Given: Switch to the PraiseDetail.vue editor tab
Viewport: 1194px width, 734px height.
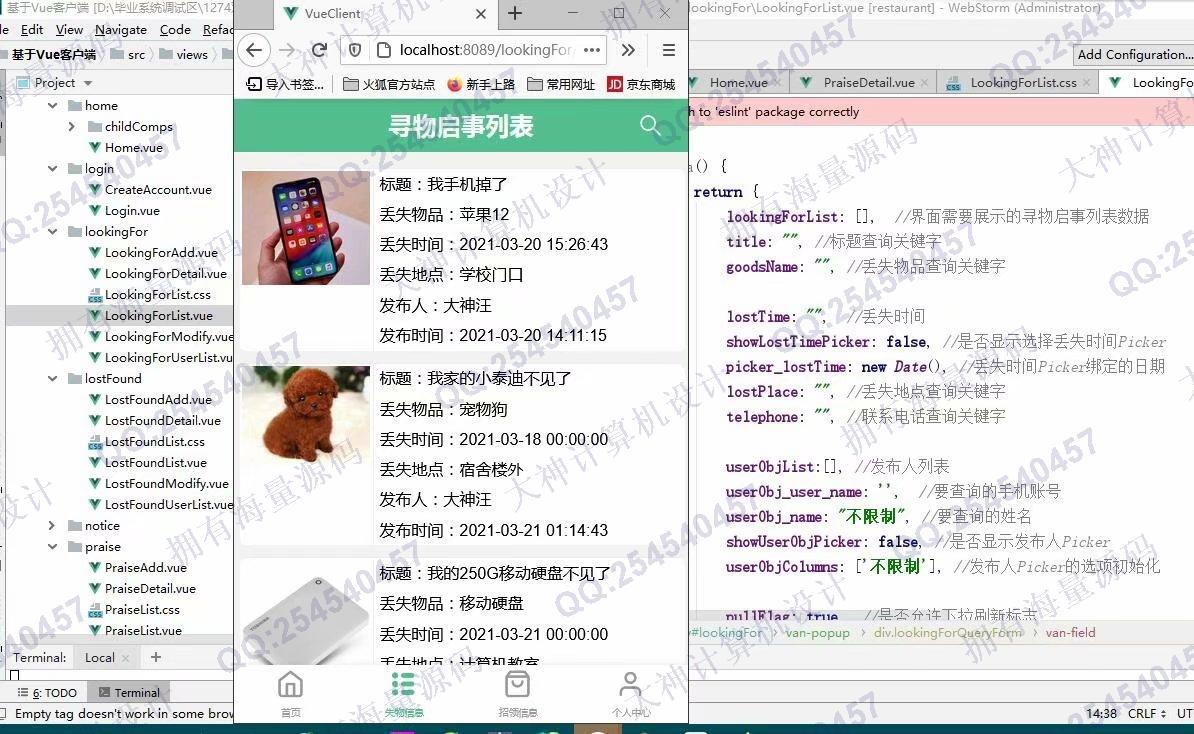Looking at the screenshot, I should pos(868,83).
